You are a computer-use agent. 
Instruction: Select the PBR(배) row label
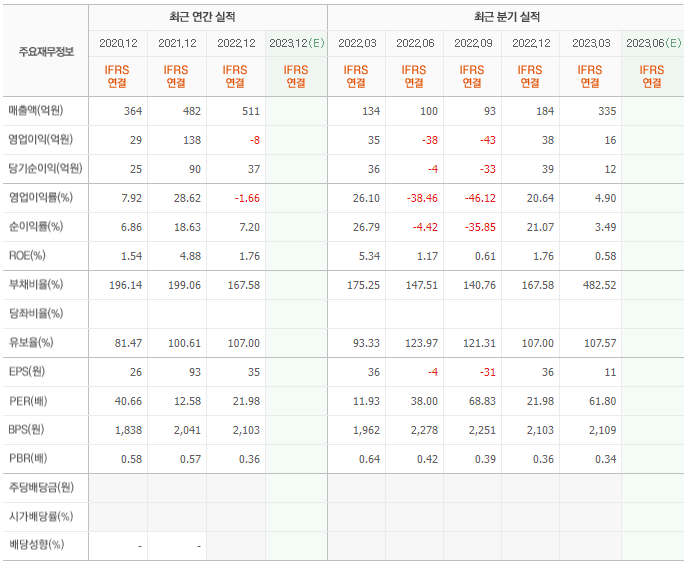point(28,458)
